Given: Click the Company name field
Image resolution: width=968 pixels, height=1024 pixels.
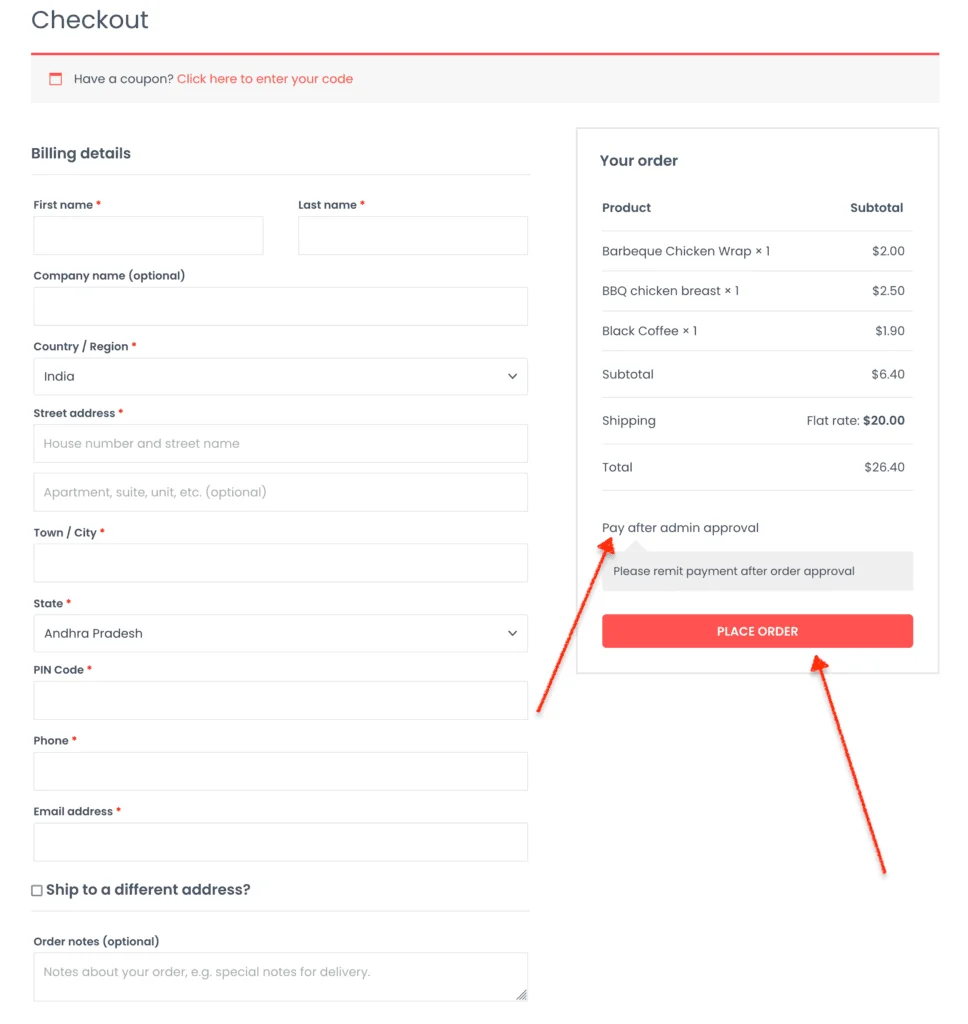Looking at the screenshot, I should pyautogui.click(x=280, y=306).
